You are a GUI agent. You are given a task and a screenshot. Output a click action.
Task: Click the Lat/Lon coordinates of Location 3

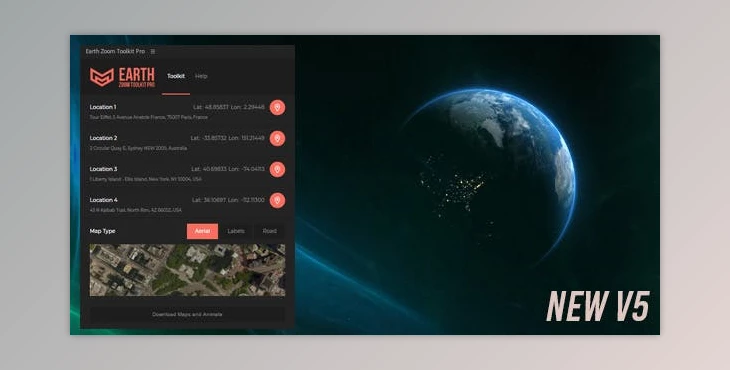pos(228,169)
